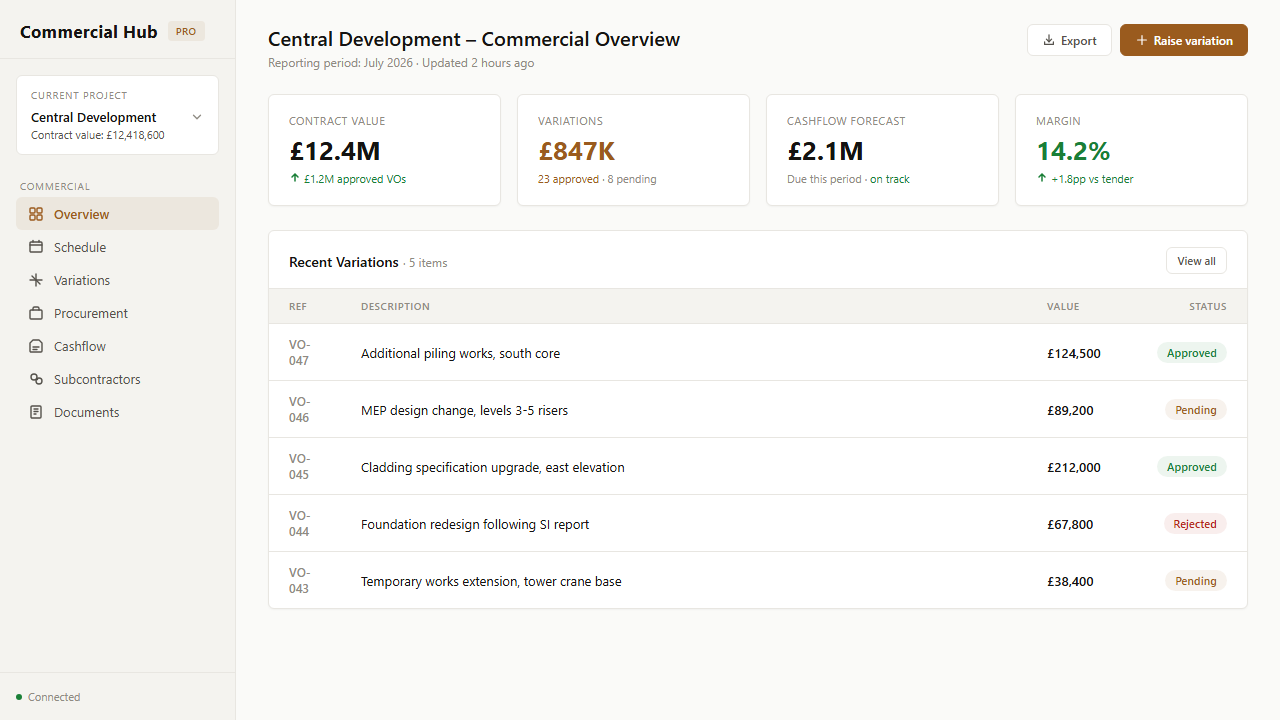Click reference VO-044
1280x720 pixels.
tap(300, 524)
